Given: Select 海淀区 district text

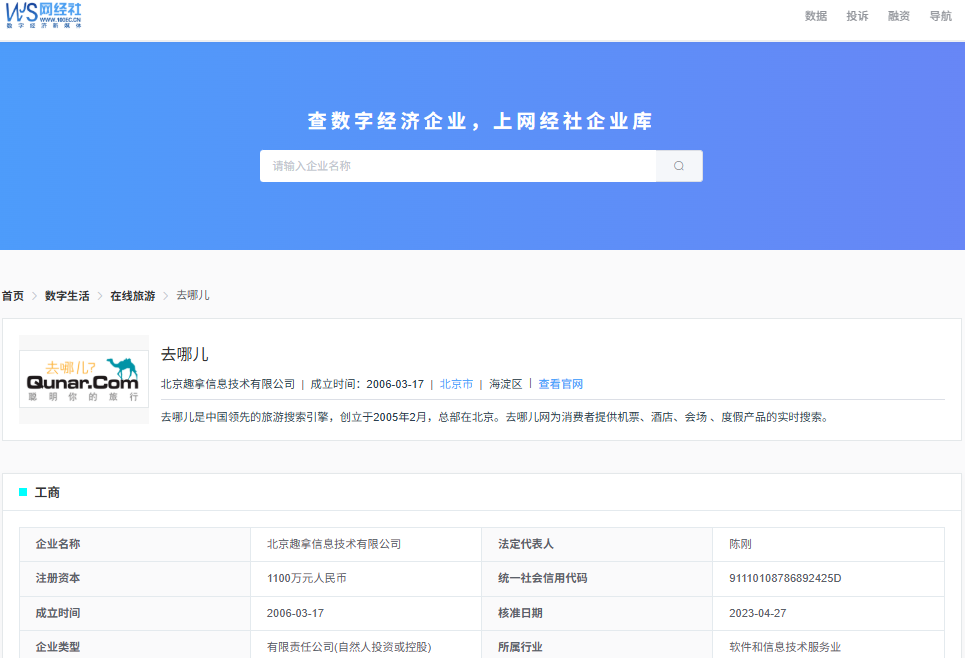Looking at the screenshot, I should coord(506,384).
